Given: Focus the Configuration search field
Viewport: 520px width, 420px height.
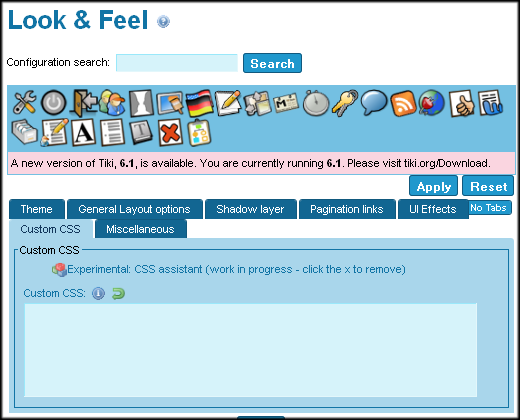Looking at the screenshot, I should (177, 63).
